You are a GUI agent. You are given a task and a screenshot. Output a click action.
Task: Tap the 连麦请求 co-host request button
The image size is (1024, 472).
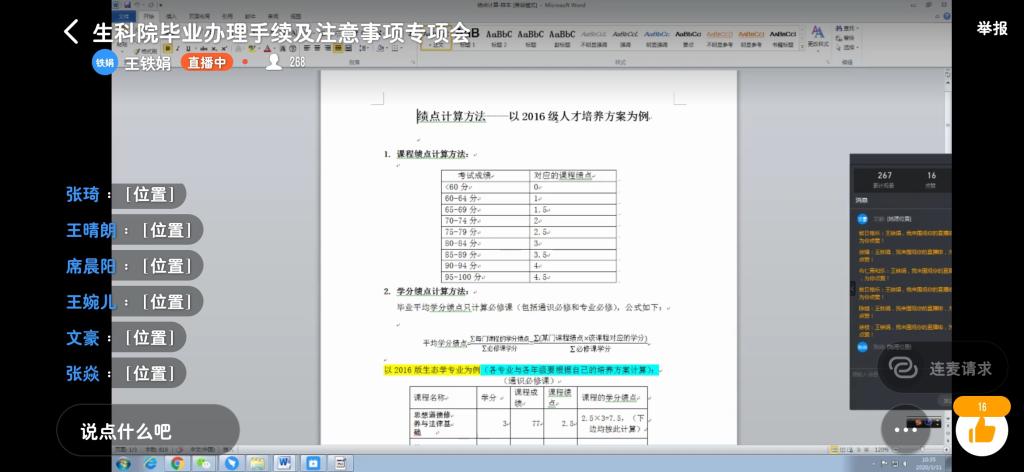[945, 368]
